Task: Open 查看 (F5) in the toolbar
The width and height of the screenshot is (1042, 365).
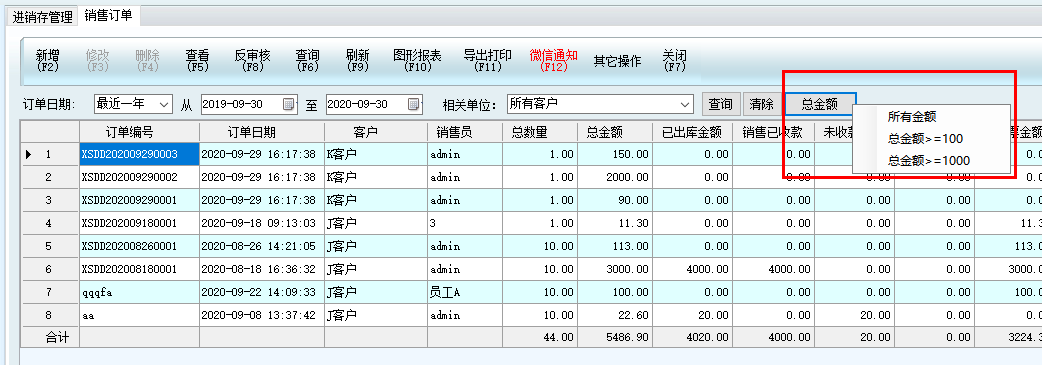Action: (x=197, y=61)
